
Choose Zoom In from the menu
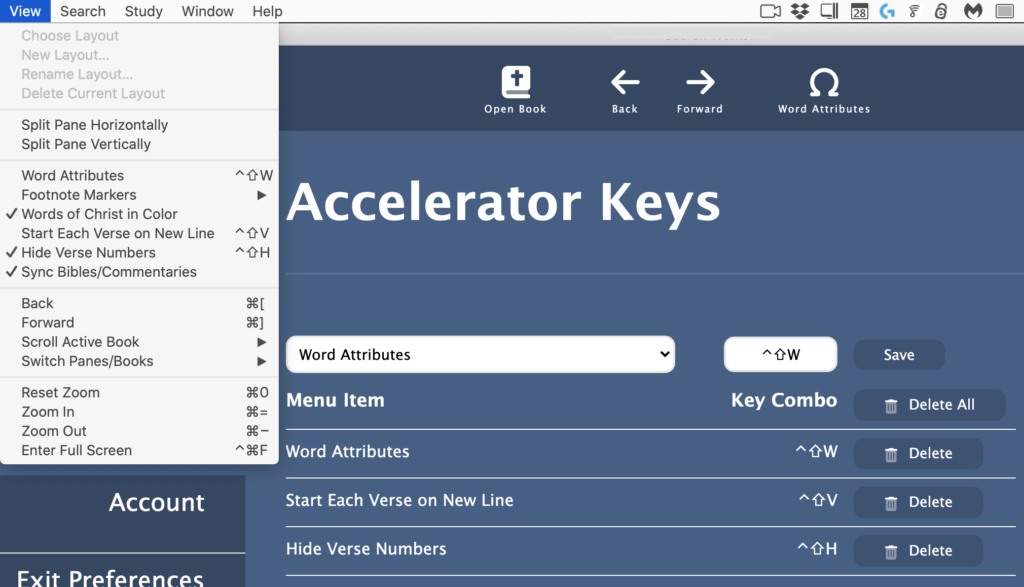(139, 412)
